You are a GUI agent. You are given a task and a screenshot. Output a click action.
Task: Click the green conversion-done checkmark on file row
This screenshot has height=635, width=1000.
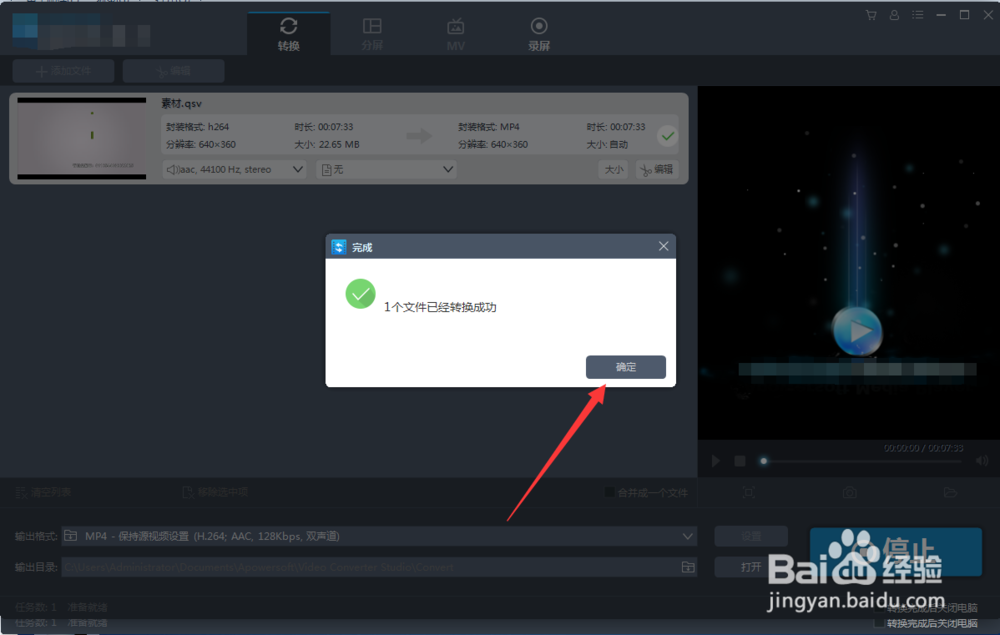[667, 136]
